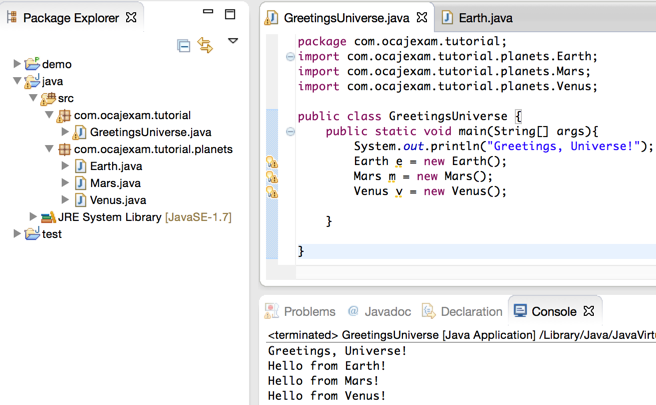
Task: Click the test project folder icon
Action: click(x=32, y=233)
